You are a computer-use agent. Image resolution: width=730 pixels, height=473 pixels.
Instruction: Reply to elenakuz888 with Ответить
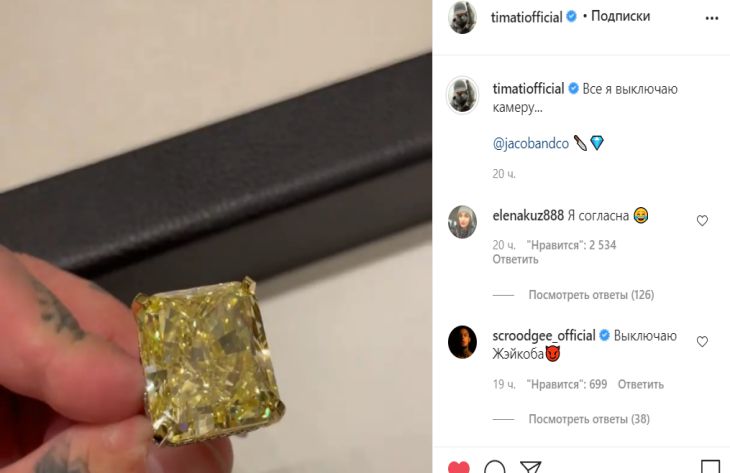tap(515, 259)
